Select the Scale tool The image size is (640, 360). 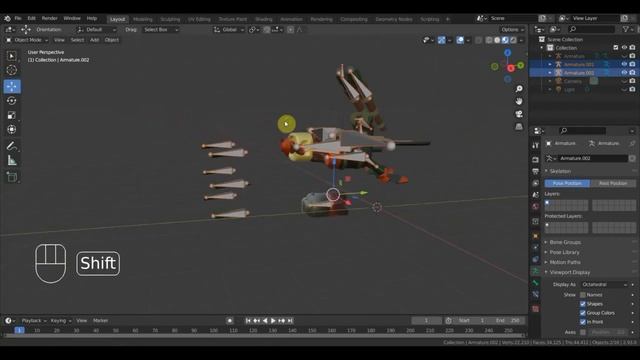[12, 115]
